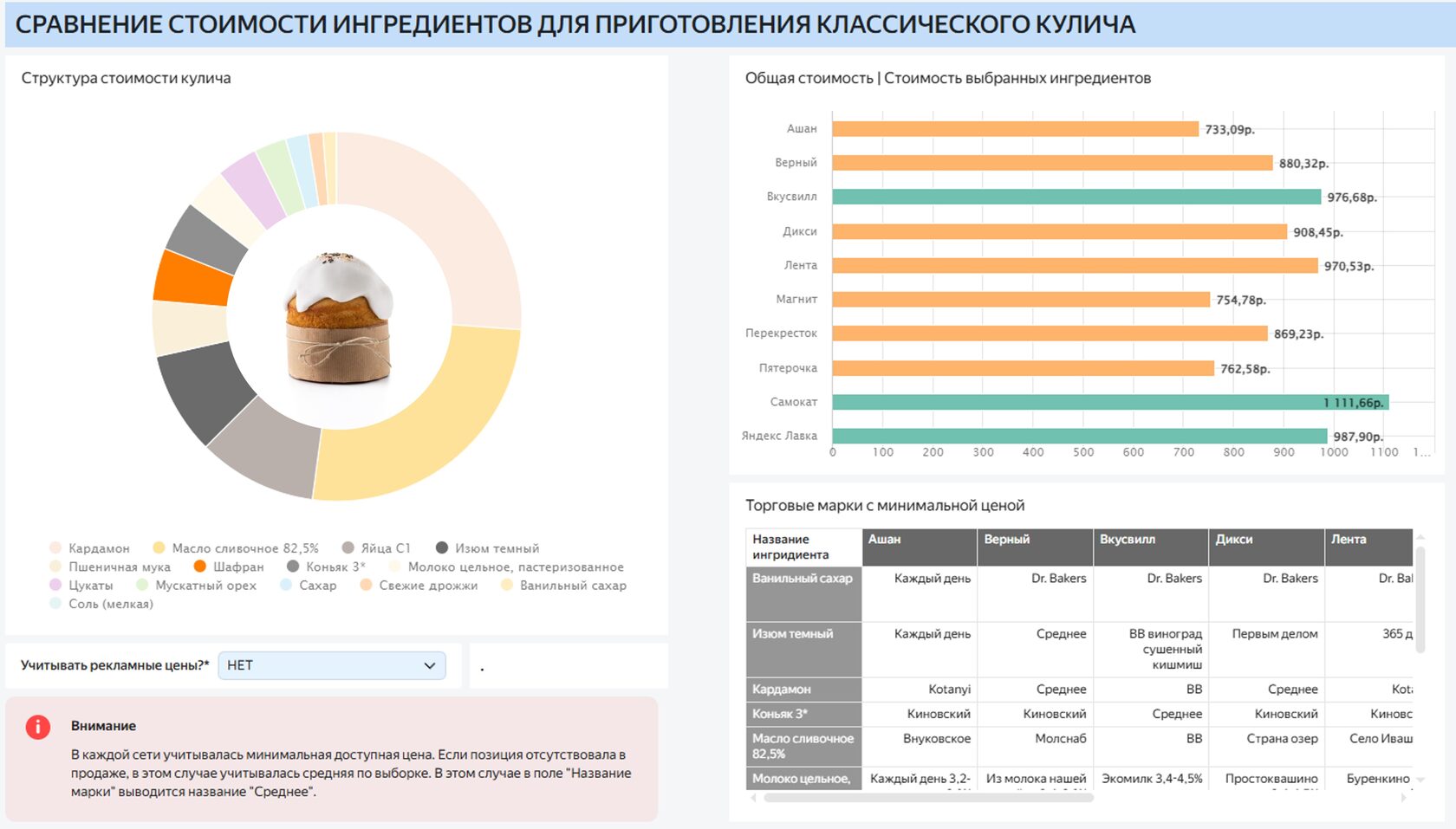Select the Пятерочка bar in the chart
Image resolution: width=1456 pixels, height=829 pixels.
point(1024,368)
